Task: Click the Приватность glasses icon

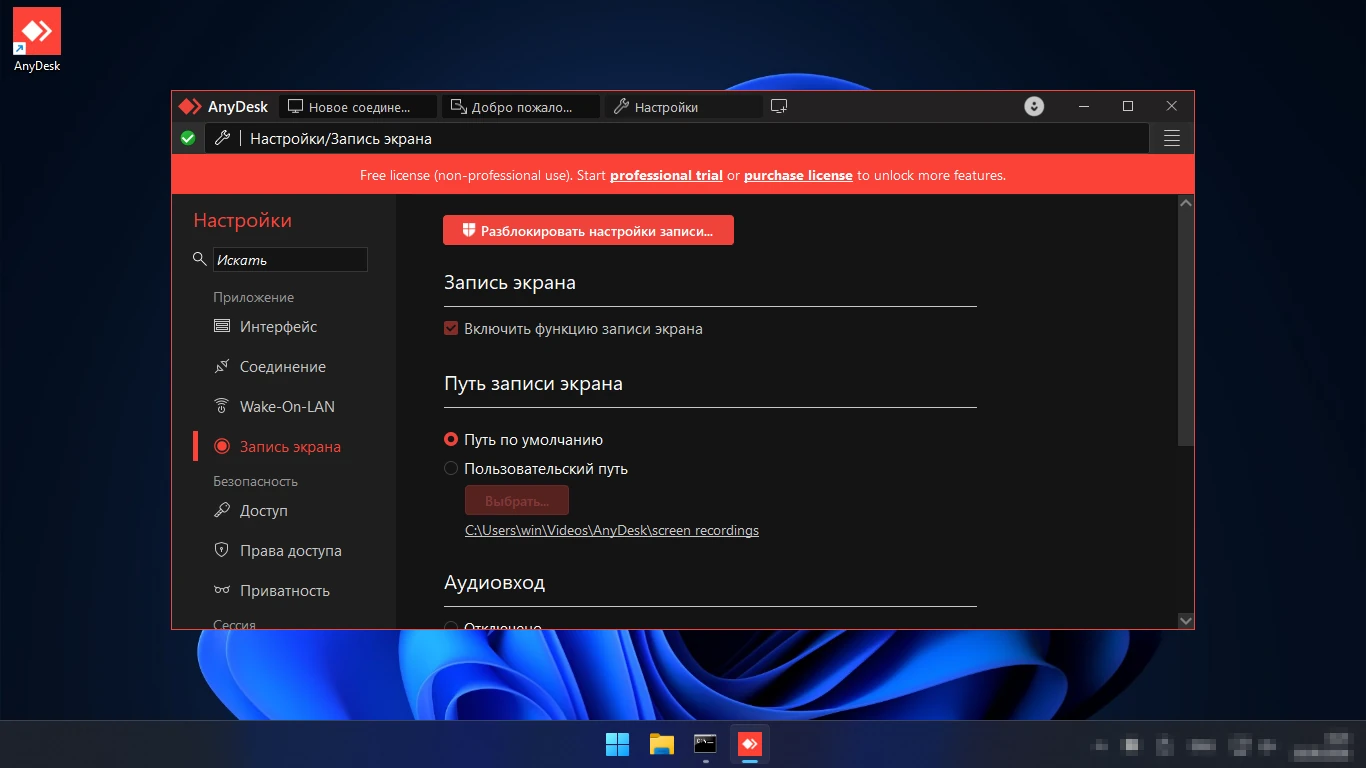Action: tap(222, 590)
